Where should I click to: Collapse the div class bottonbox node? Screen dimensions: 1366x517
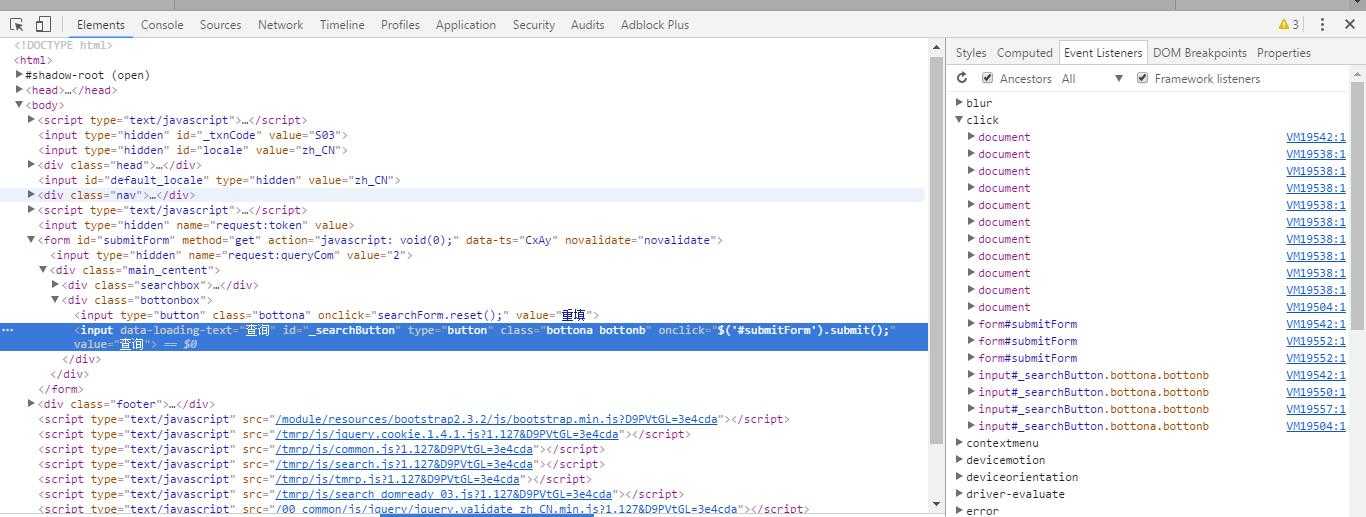tap(55, 300)
